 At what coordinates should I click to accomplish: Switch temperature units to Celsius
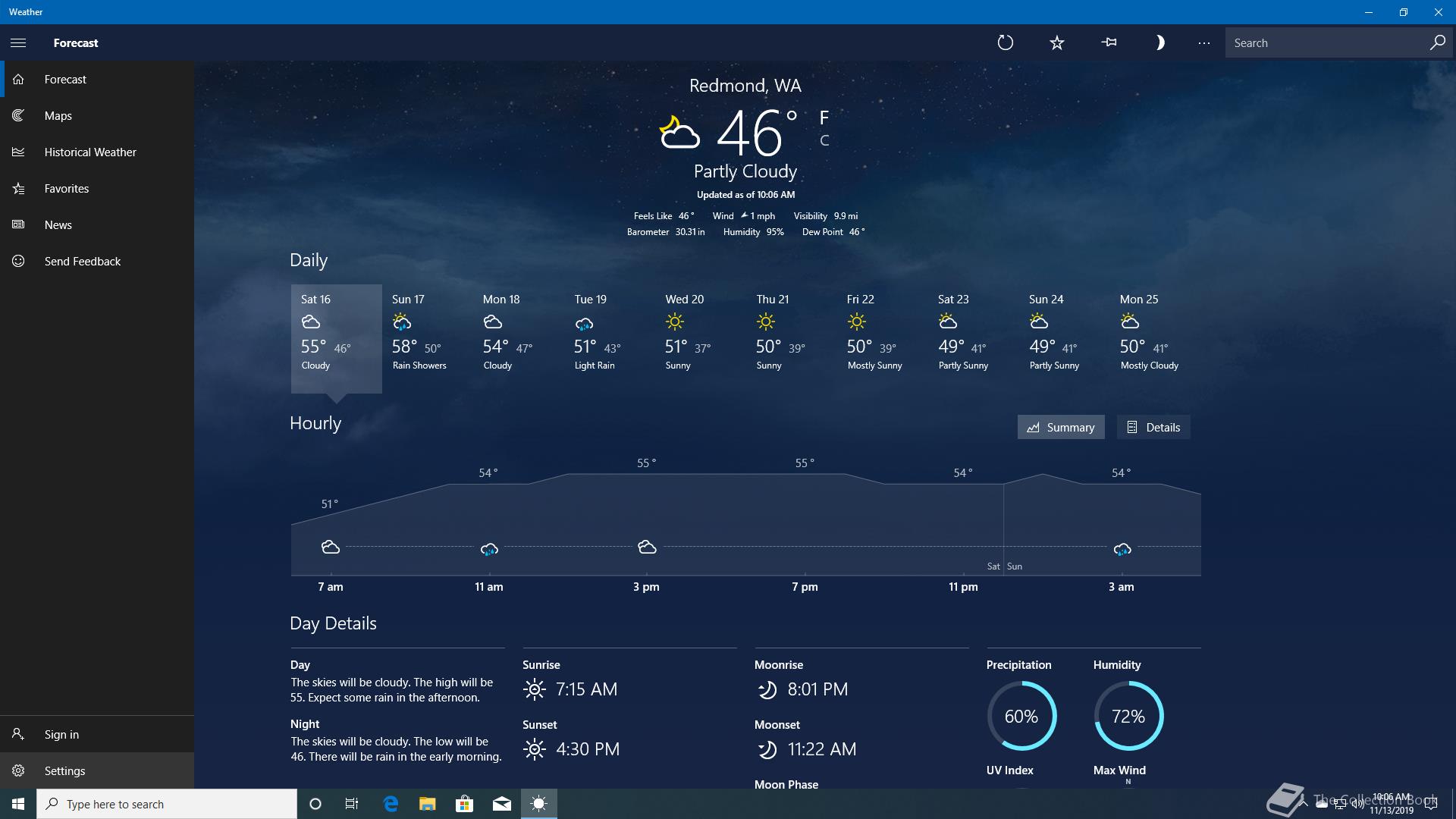824,140
